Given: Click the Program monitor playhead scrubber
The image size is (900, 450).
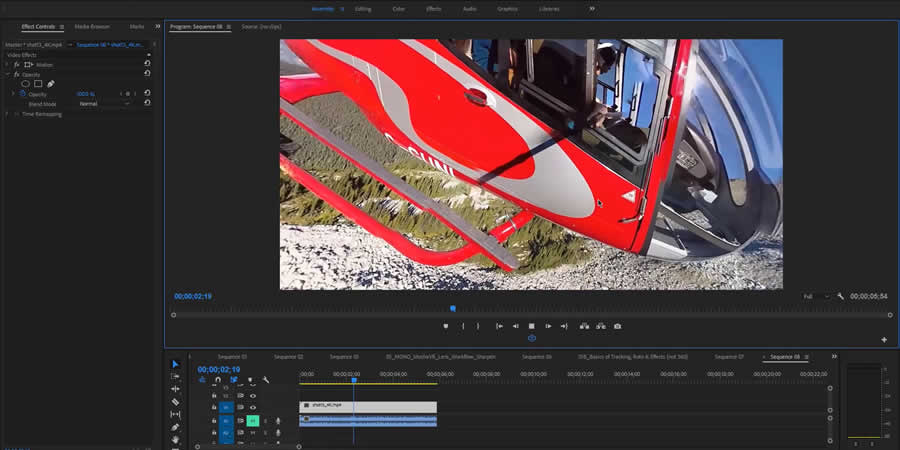Looking at the screenshot, I should click(452, 308).
